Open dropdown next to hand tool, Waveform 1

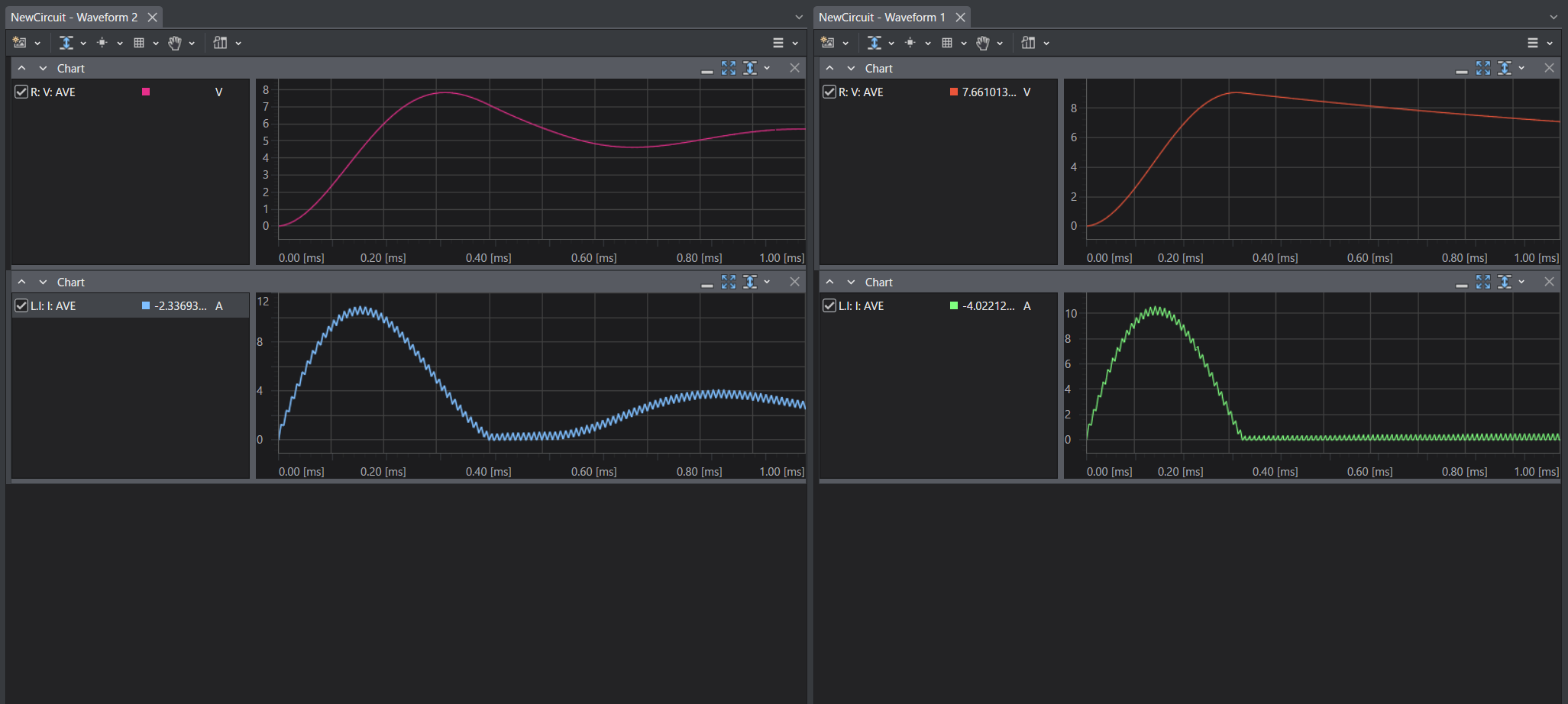[1000, 44]
